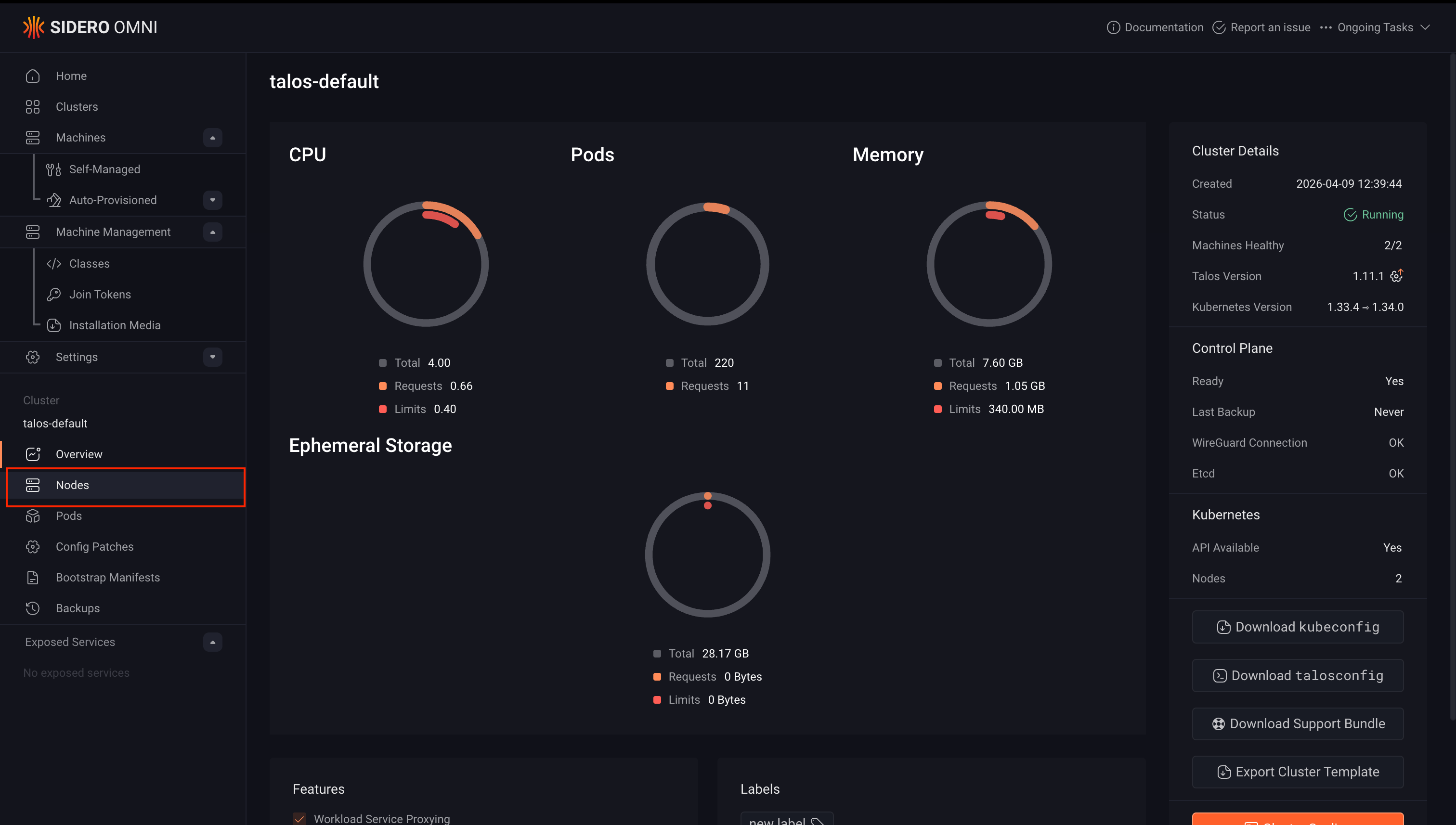This screenshot has width=1456, height=825.
Task: Click the Join Tokens key icon
Action: point(53,295)
